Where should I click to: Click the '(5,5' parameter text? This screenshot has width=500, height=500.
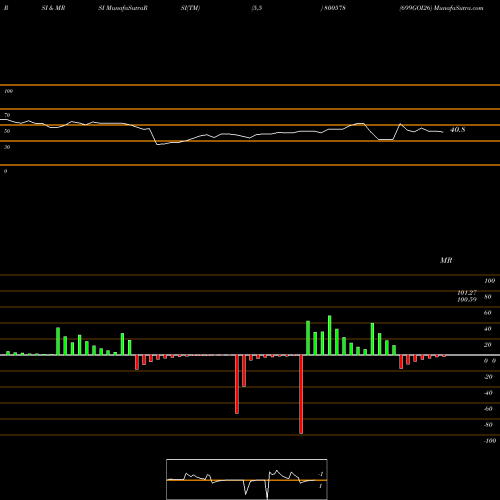pos(257,8)
